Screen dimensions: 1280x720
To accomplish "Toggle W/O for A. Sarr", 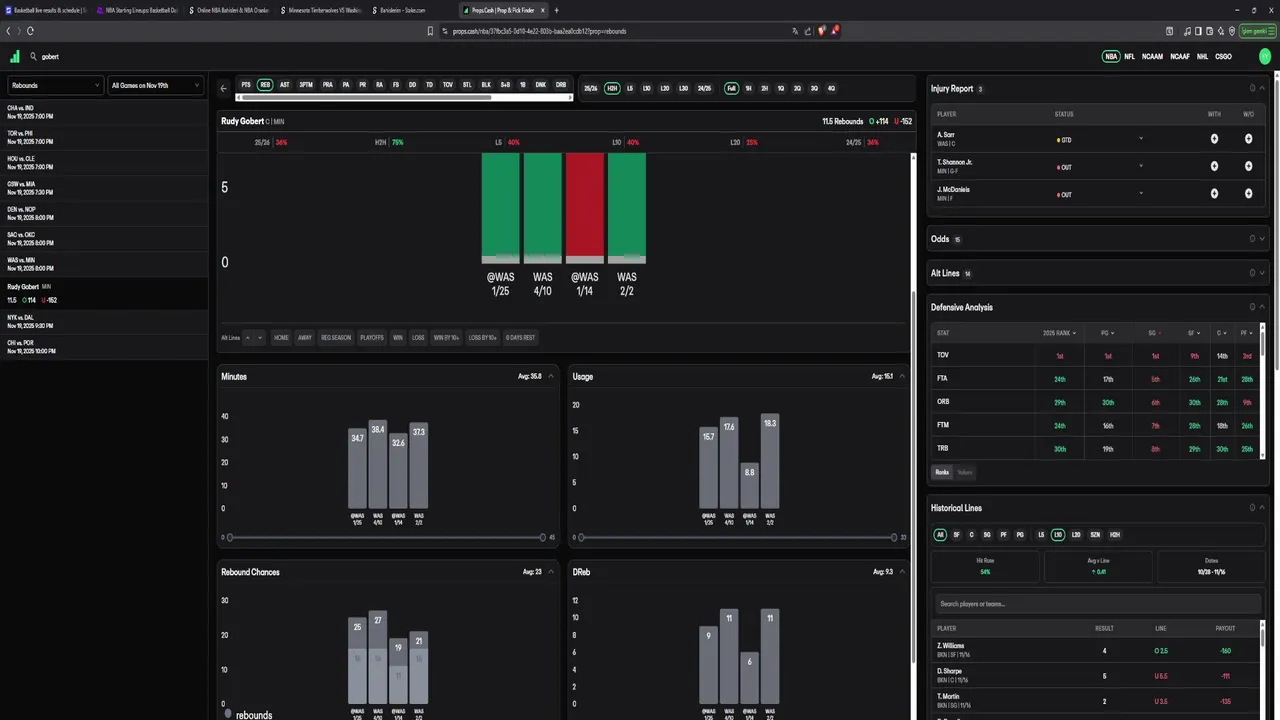I will click(x=1248, y=139).
